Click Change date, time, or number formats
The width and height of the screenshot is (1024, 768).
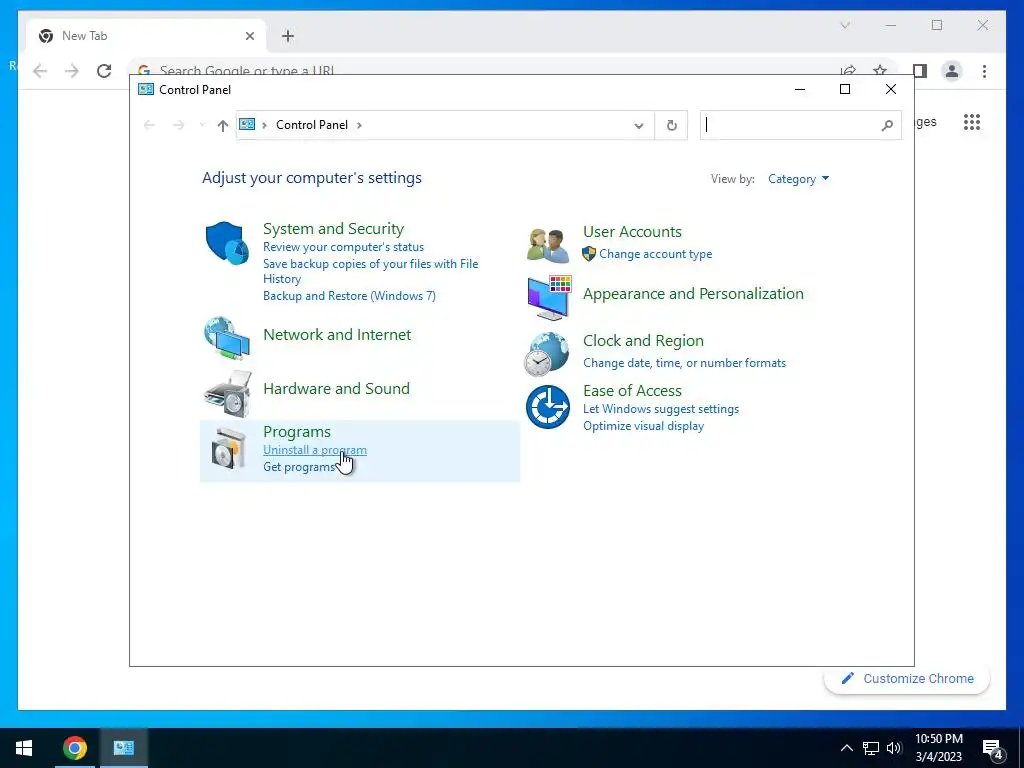[x=684, y=363]
